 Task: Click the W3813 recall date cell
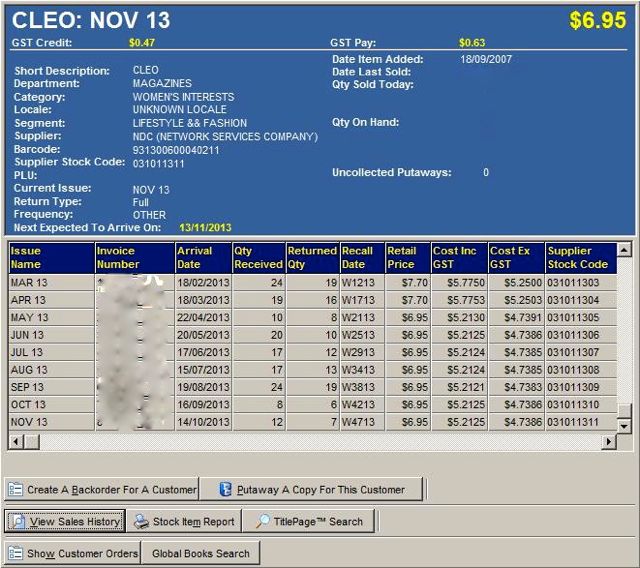point(358,387)
